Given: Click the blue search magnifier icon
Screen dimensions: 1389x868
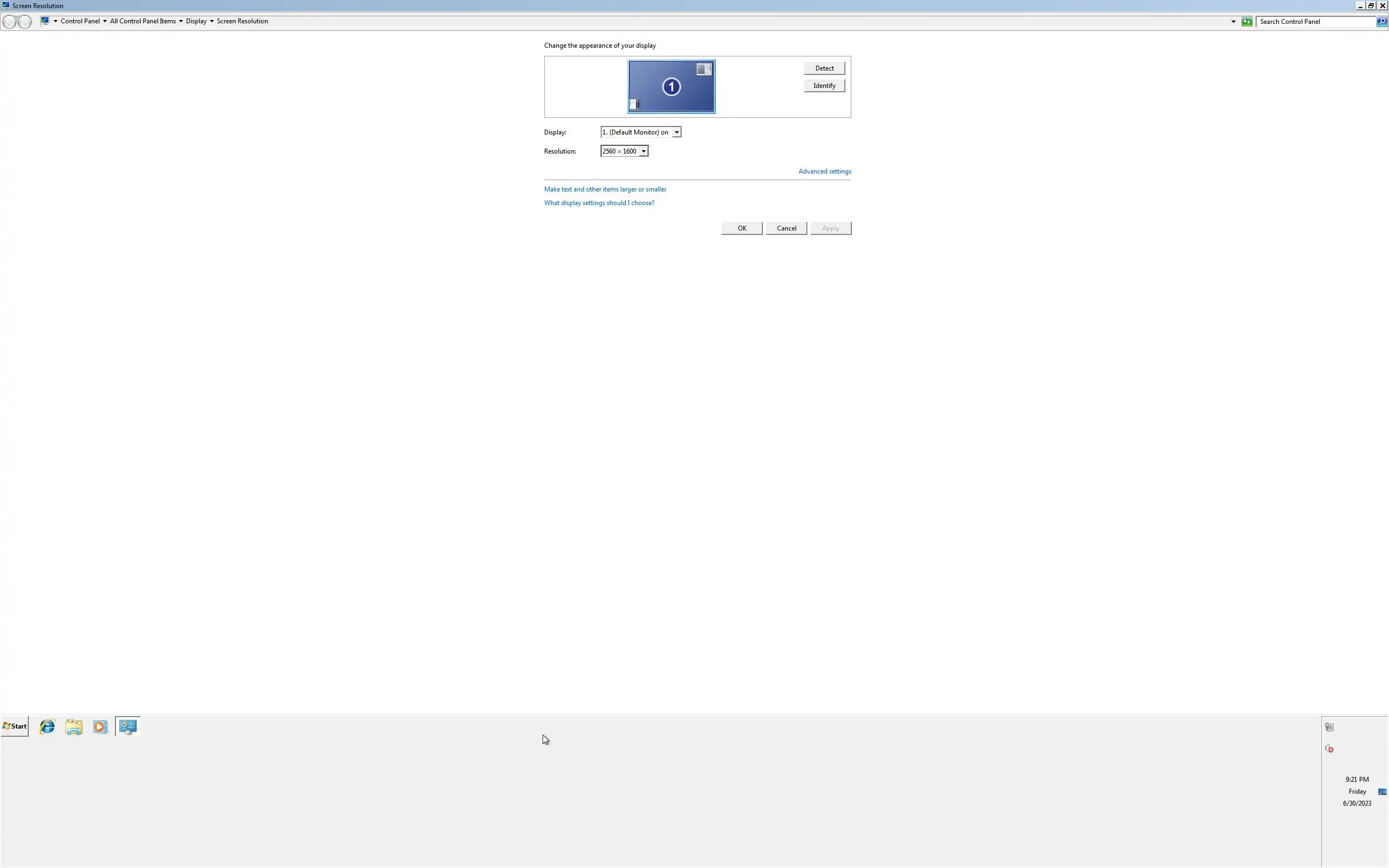Looking at the screenshot, I should pos(1381,21).
